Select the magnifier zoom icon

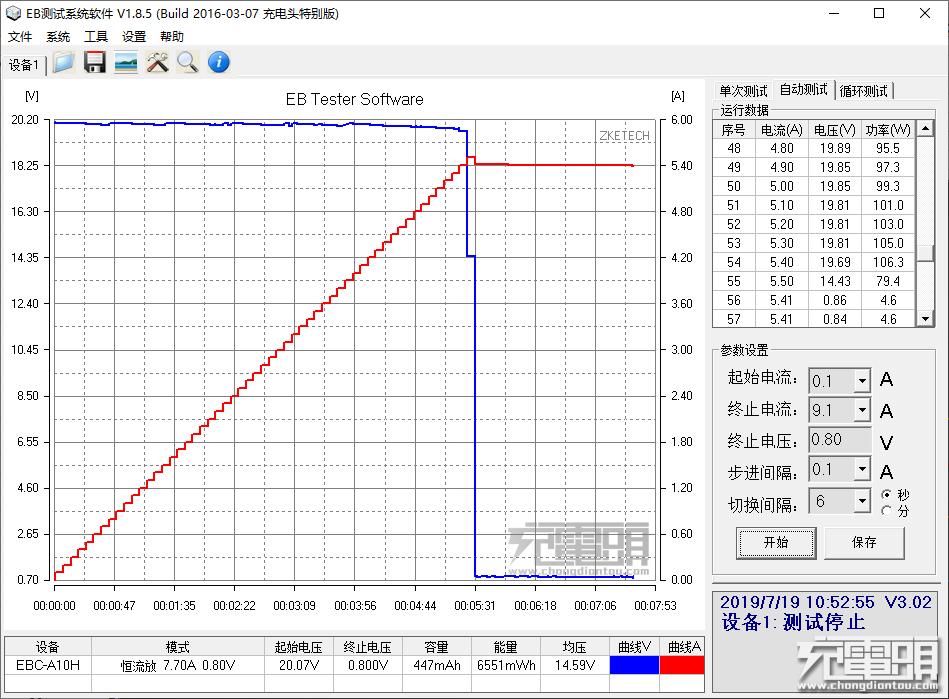185,63
